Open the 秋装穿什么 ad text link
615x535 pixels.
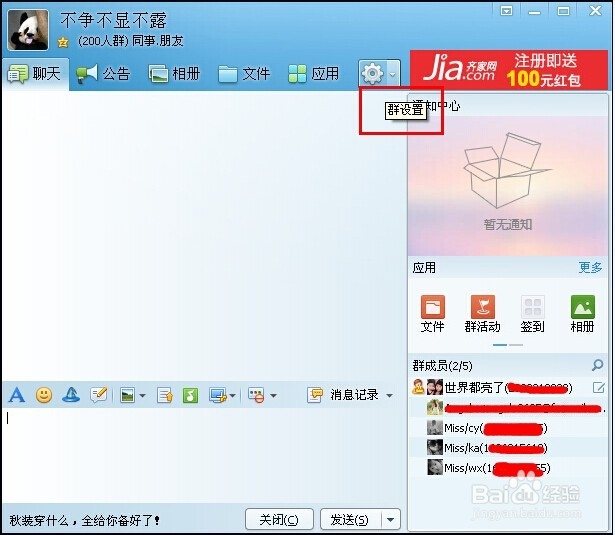pyautogui.click(x=84, y=520)
